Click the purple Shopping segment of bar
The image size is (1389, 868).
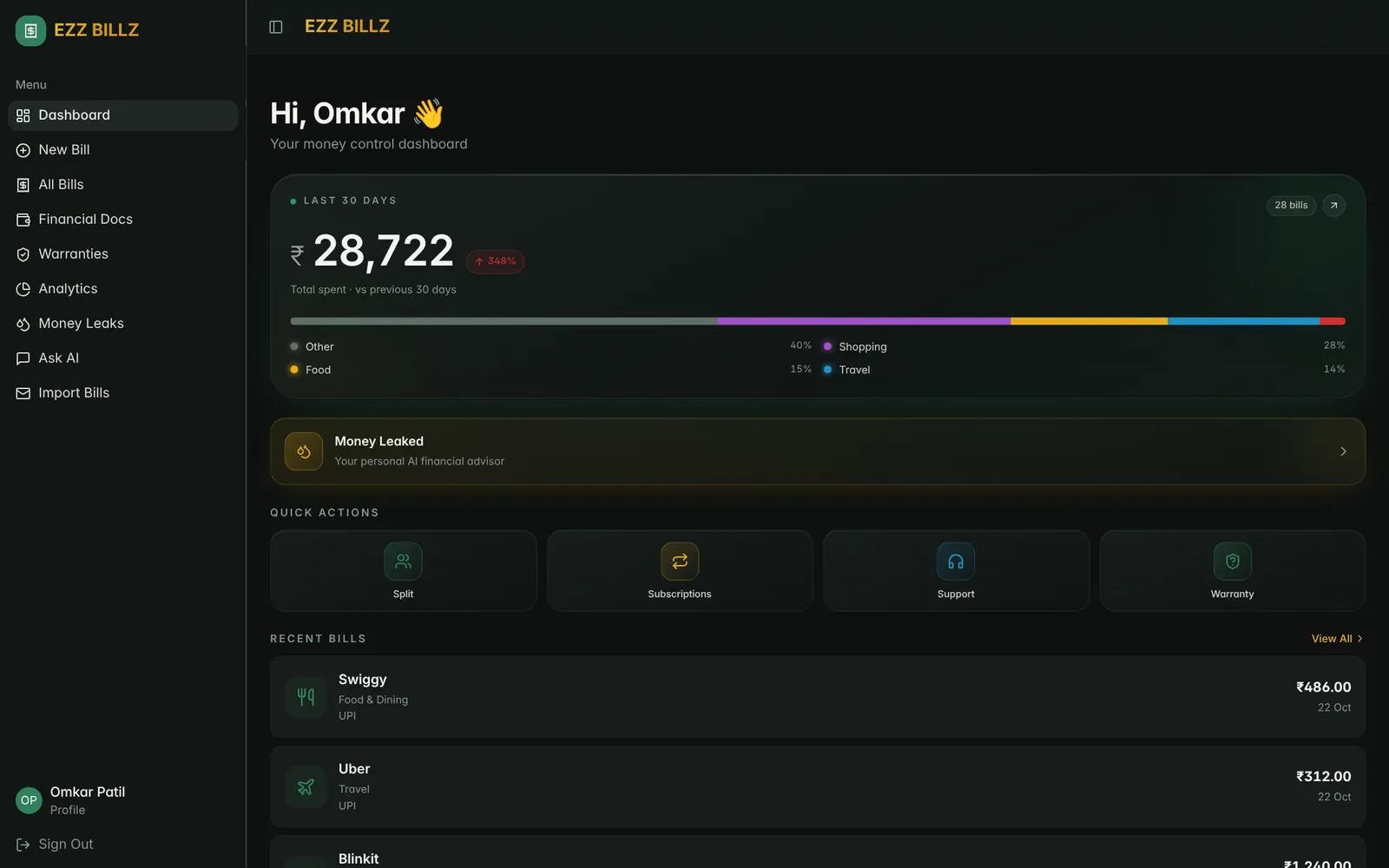tap(864, 321)
